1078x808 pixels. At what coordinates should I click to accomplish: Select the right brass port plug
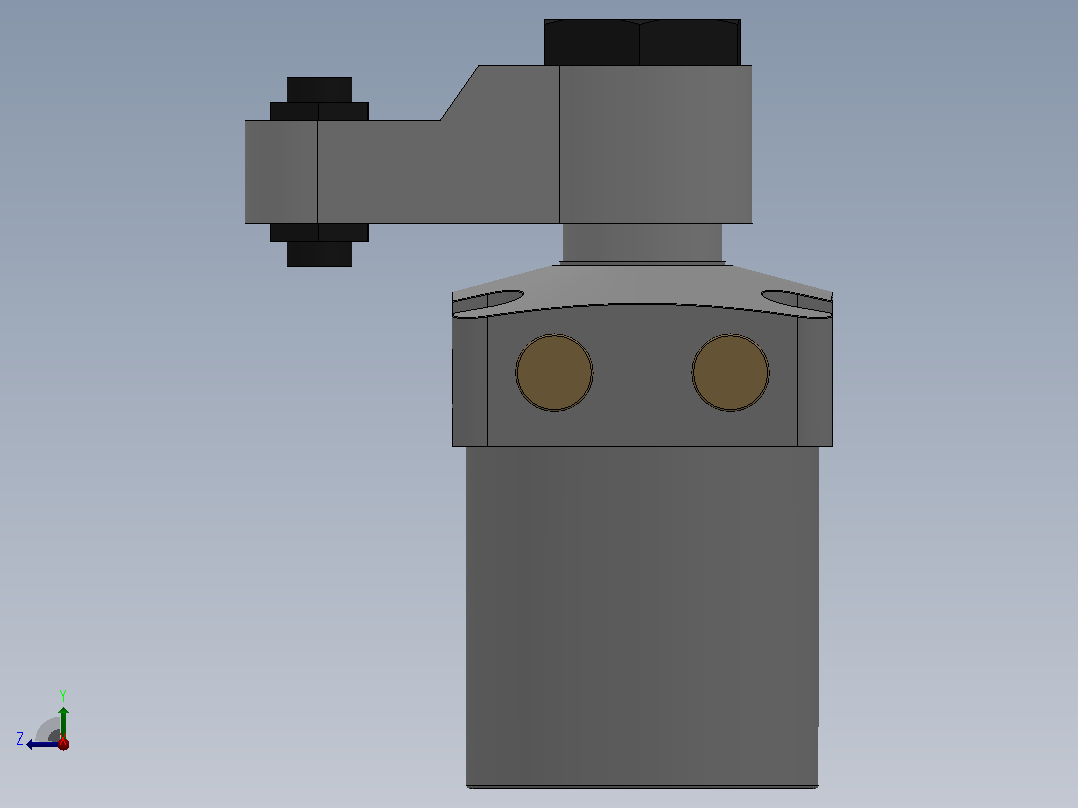pyautogui.click(x=730, y=373)
